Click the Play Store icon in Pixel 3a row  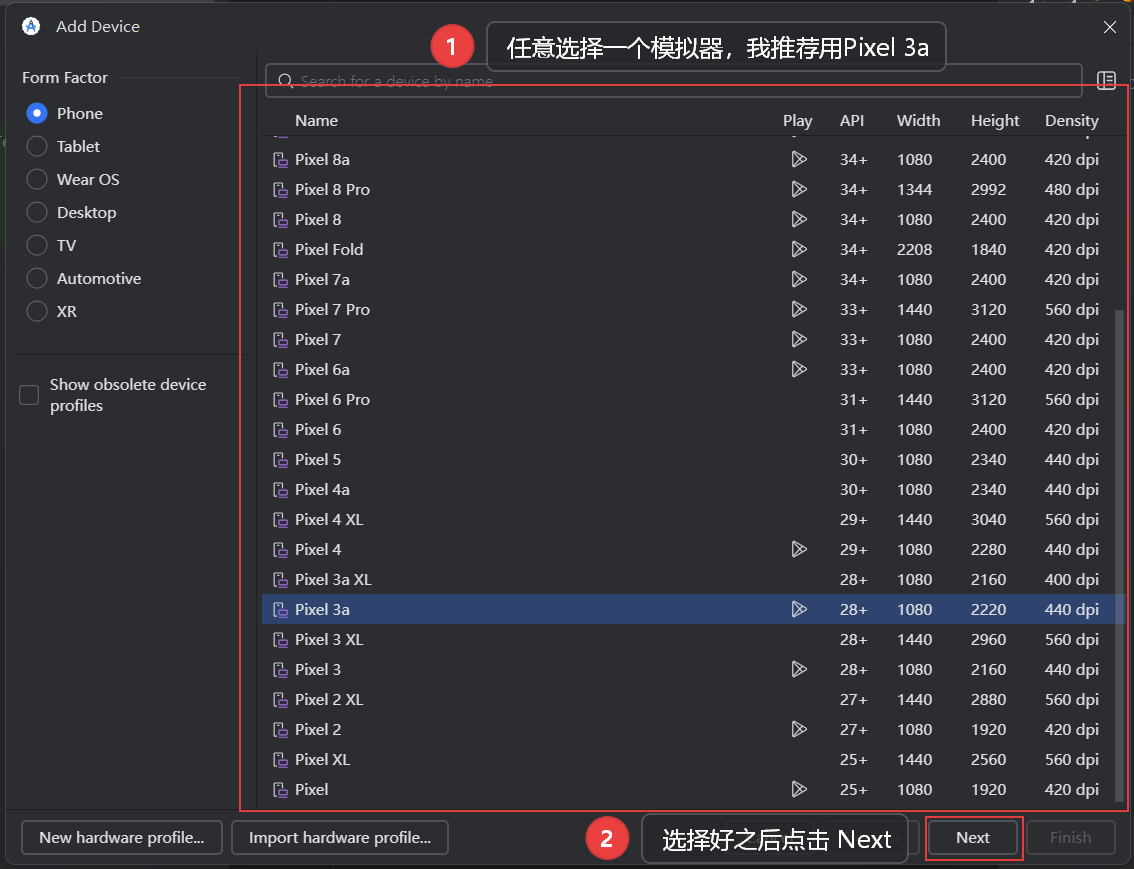coord(798,609)
